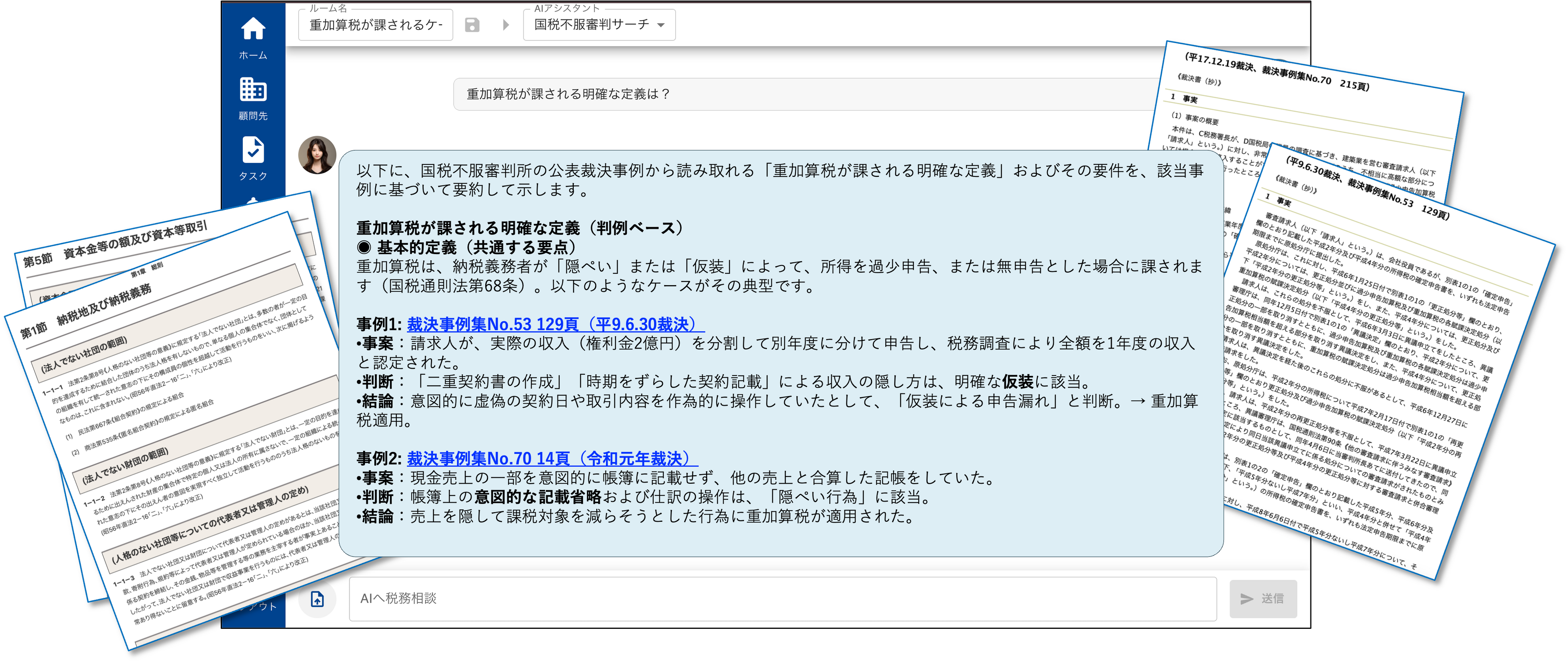
Task: Click the AI assistant avatar photo
Action: tap(317, 155)
